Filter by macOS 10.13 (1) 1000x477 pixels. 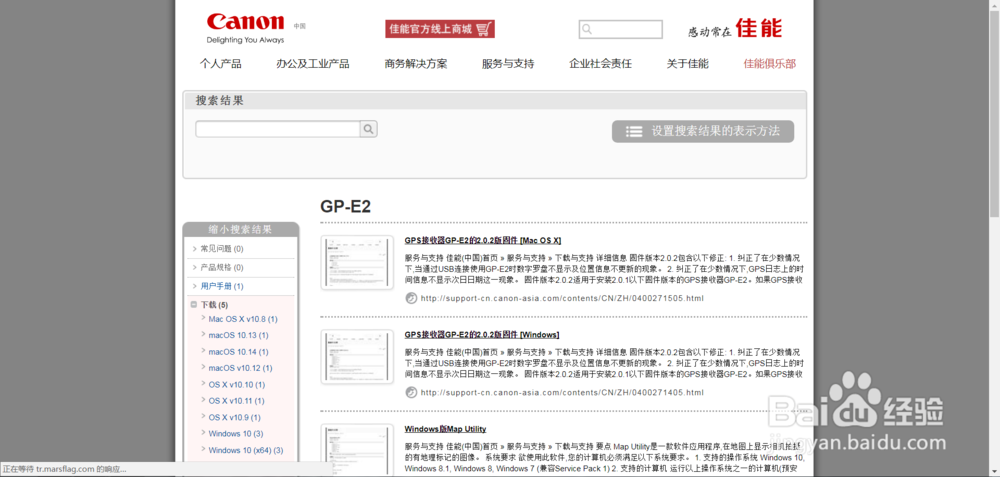point(239,335)
